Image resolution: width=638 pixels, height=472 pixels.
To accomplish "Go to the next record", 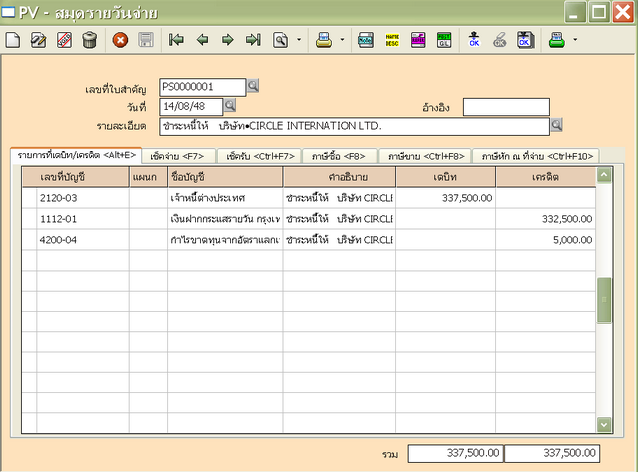I will tap(227, 41).
